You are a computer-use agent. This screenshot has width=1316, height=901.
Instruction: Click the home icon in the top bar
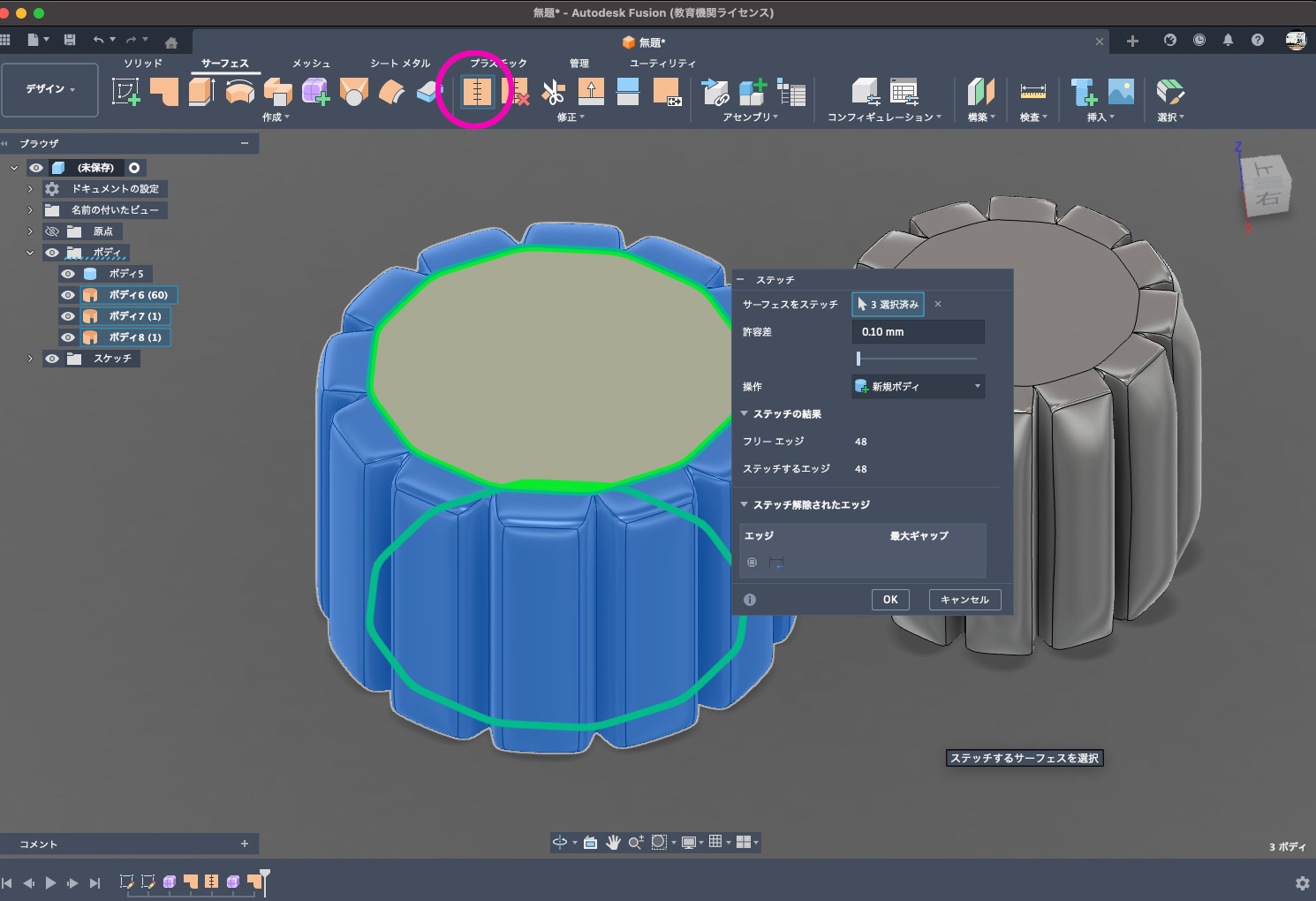171,42
